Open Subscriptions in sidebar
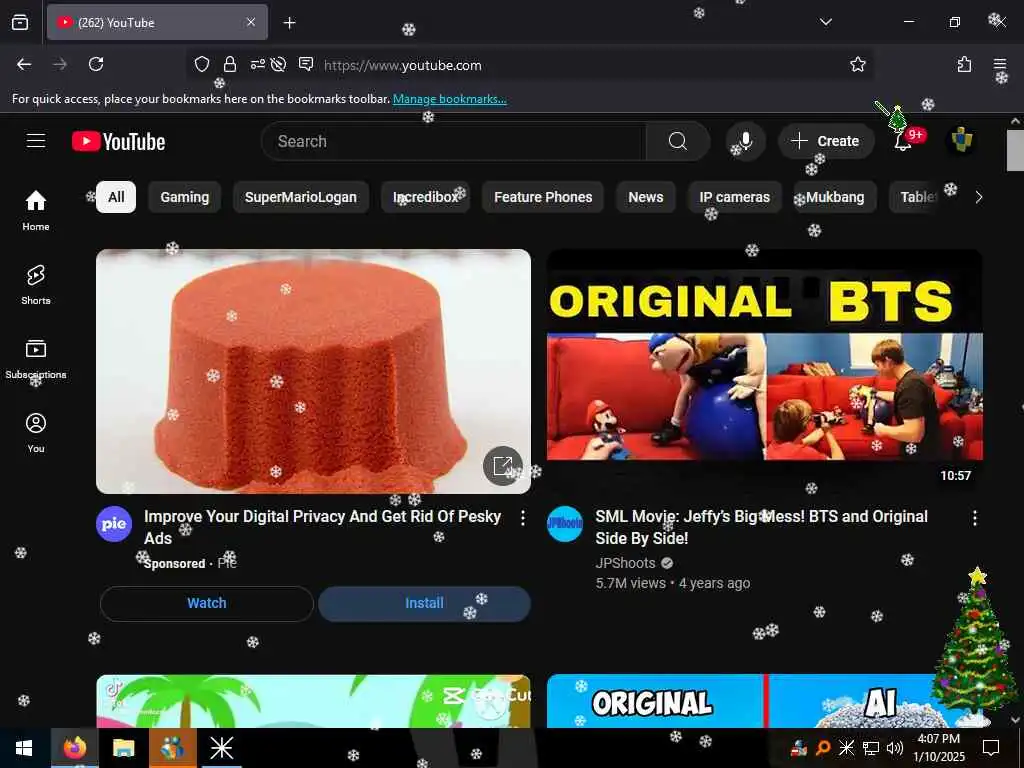The height and width of the screenshot is (768, 1024). click(36, 359)
